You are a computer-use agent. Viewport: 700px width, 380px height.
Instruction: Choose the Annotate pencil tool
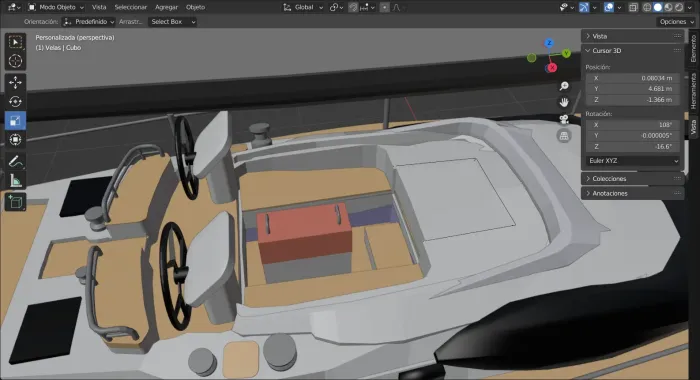(x=15, y=162)
